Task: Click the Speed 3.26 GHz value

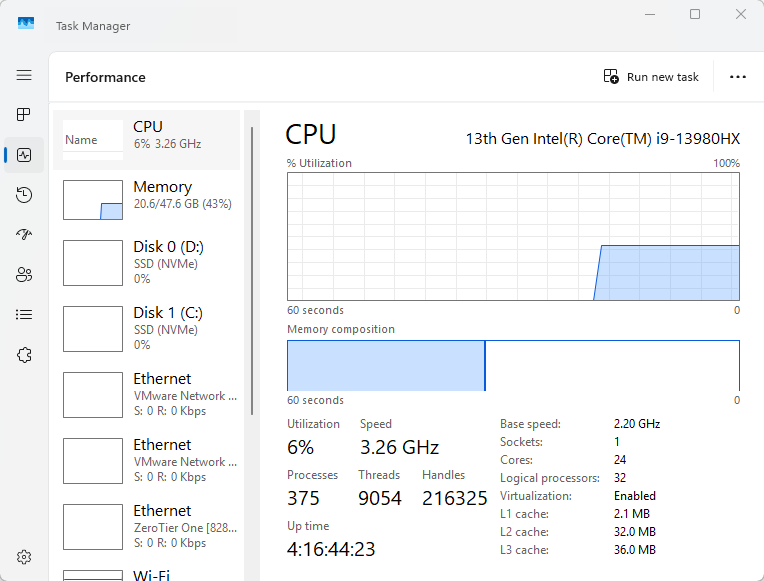Action: 400,447
